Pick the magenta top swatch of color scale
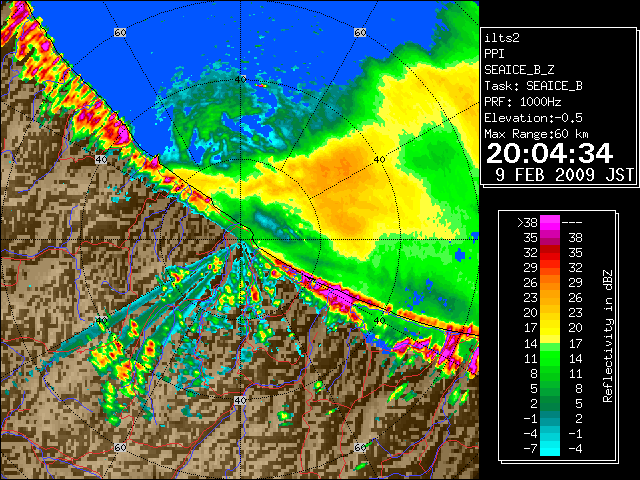640x480 pixels. point(550,223)
